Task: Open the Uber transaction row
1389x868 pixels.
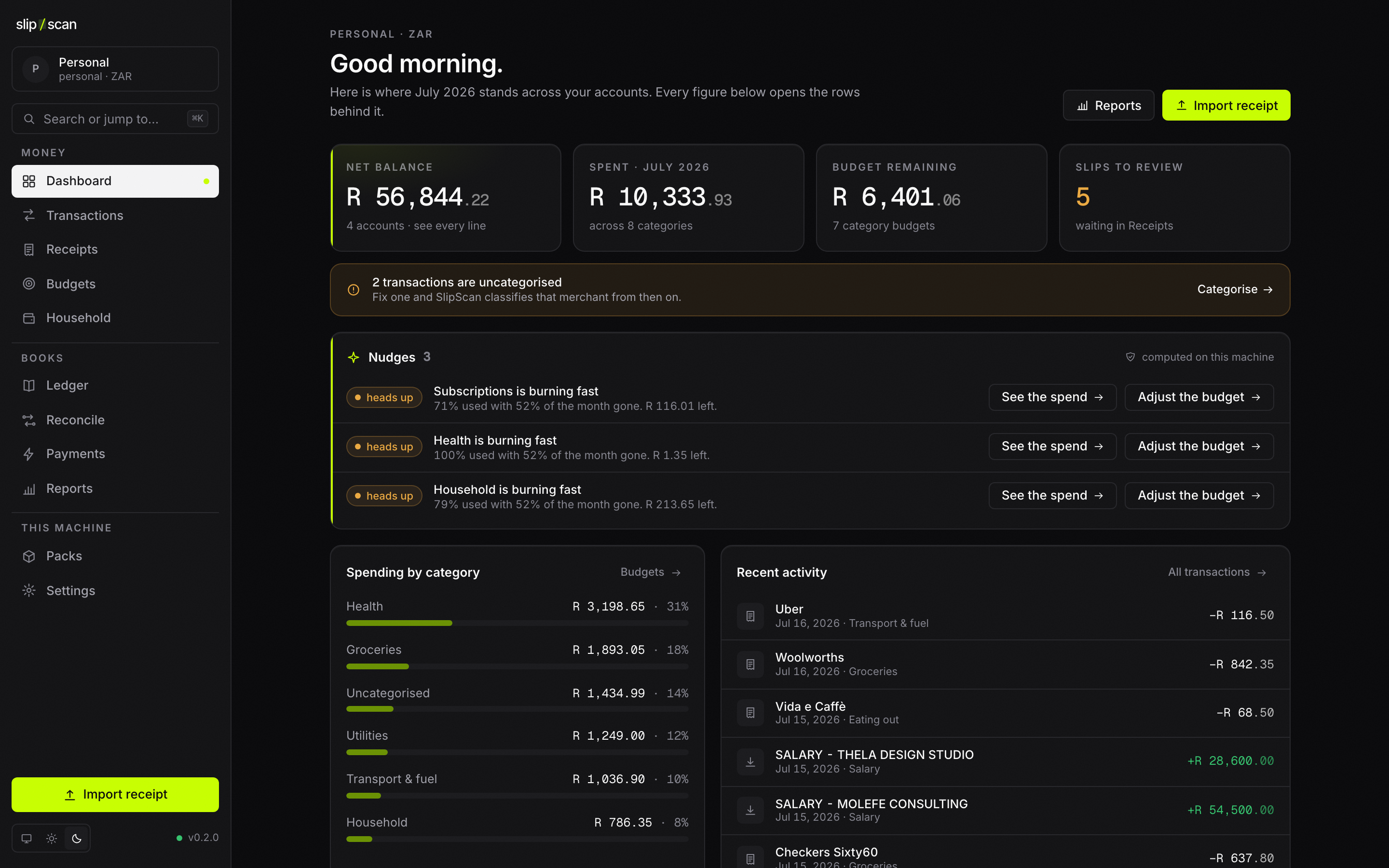Action: [1005, 616]
